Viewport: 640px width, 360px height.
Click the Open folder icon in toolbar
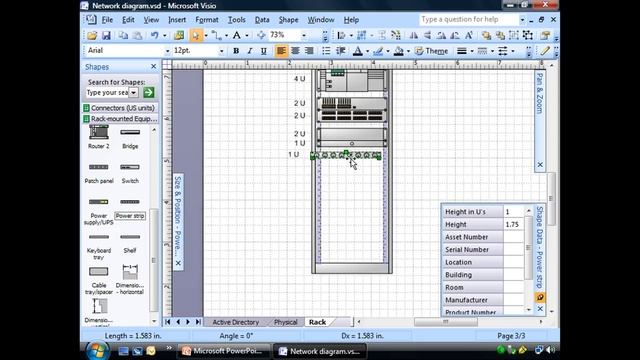92,36
